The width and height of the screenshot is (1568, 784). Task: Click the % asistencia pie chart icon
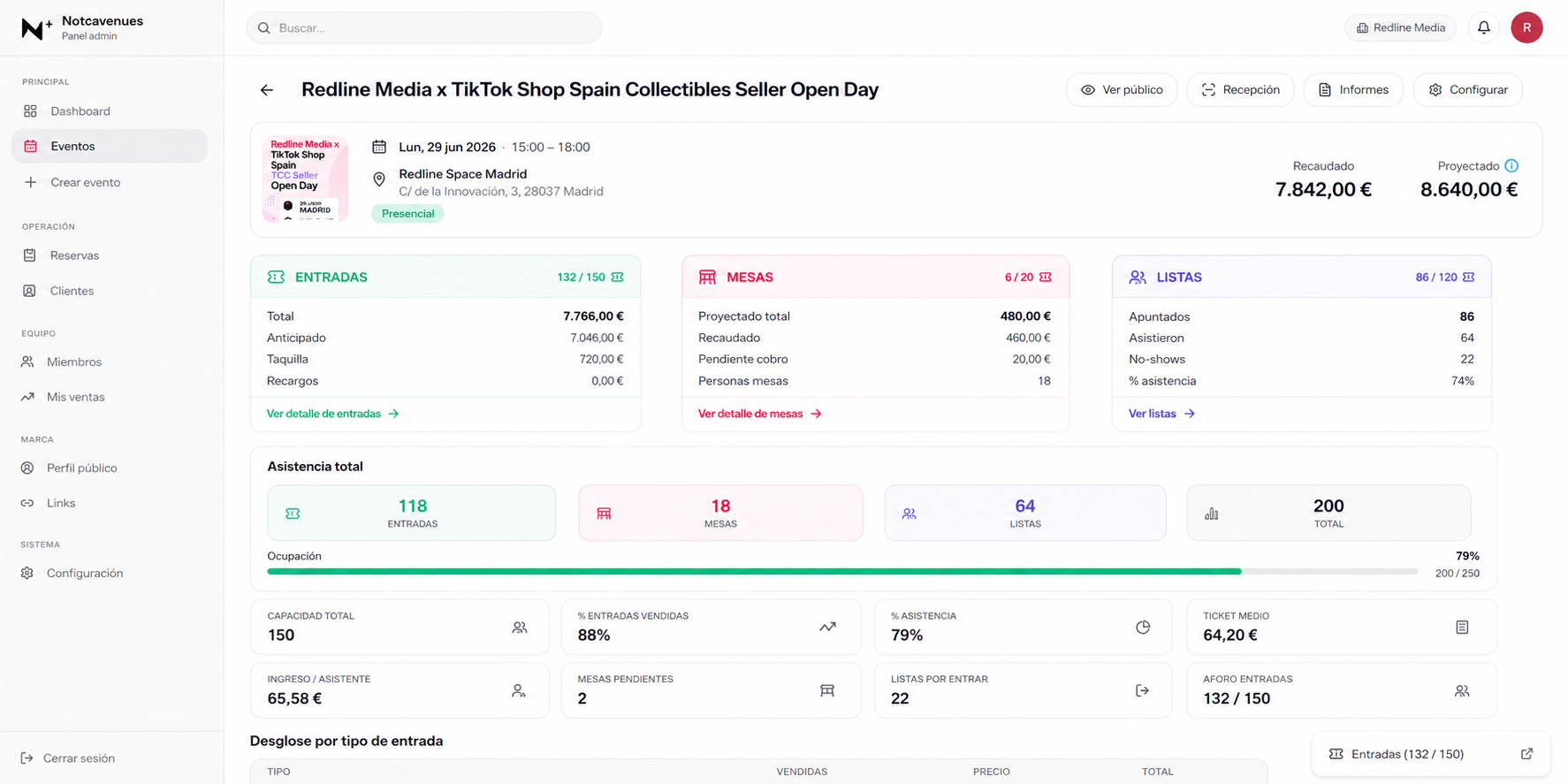(1143, 628)
